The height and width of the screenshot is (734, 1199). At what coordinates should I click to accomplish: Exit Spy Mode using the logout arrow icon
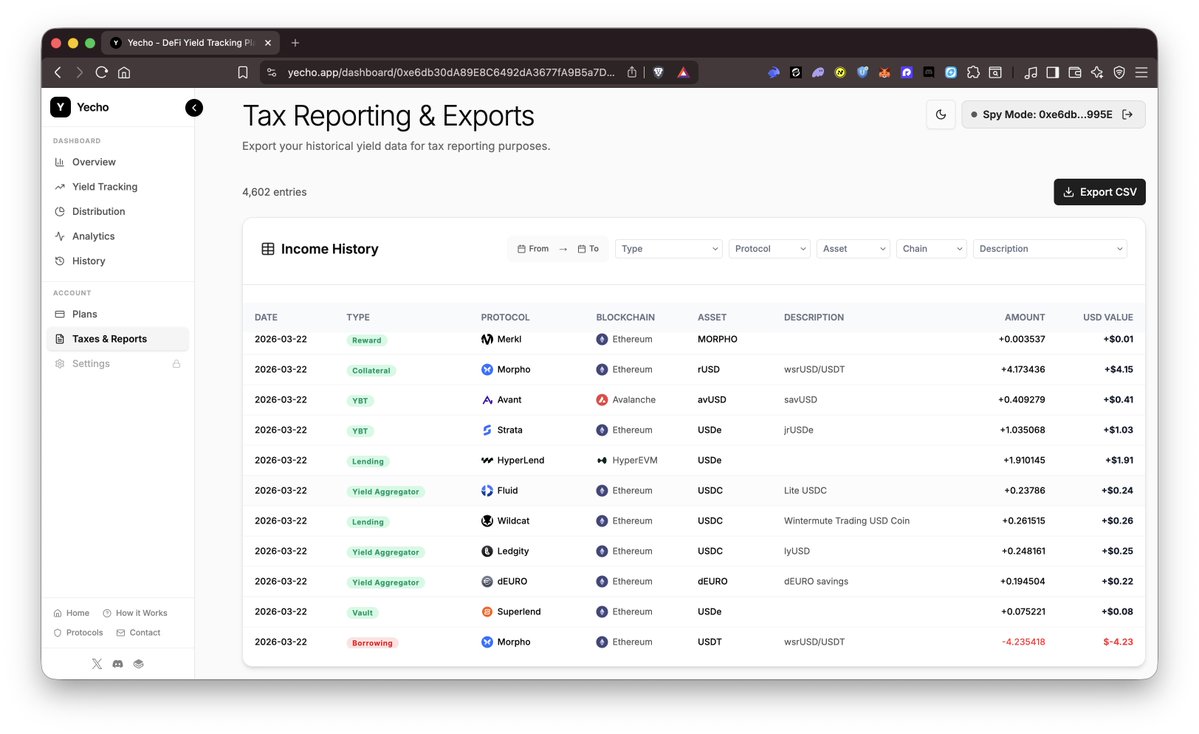[x=1127, y=115]
